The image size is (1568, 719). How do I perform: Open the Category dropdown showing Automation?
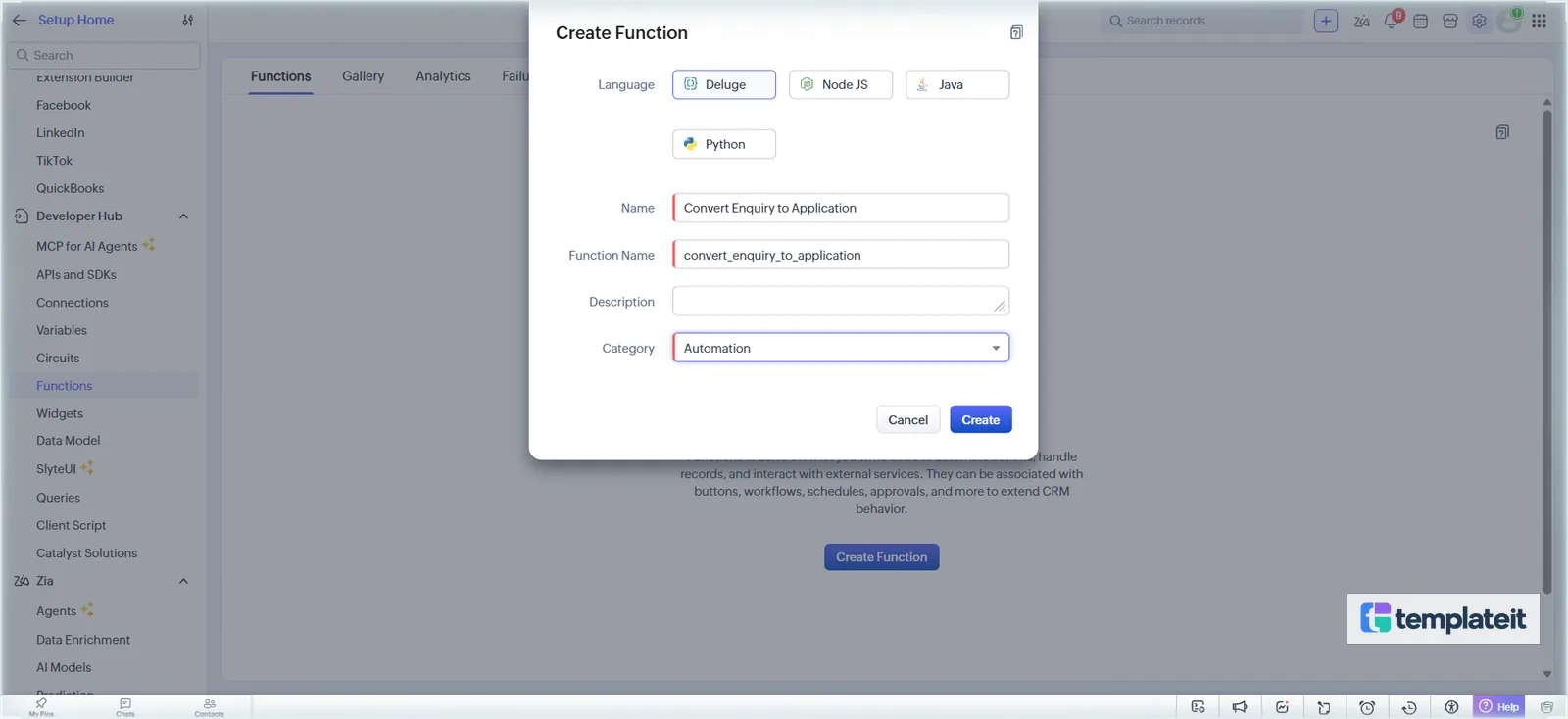[x=841, y=348]
